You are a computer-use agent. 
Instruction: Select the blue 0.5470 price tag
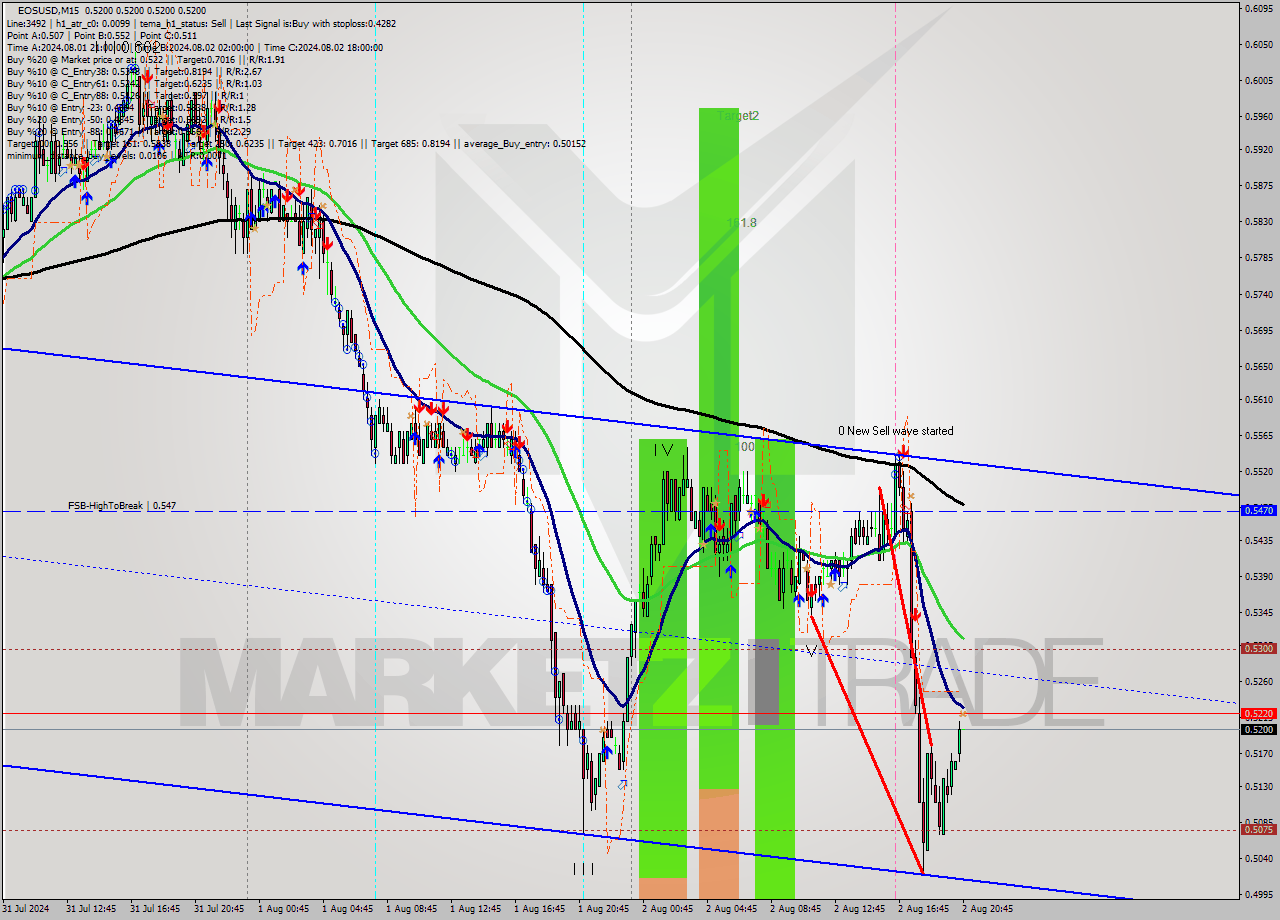(1258, 510)
